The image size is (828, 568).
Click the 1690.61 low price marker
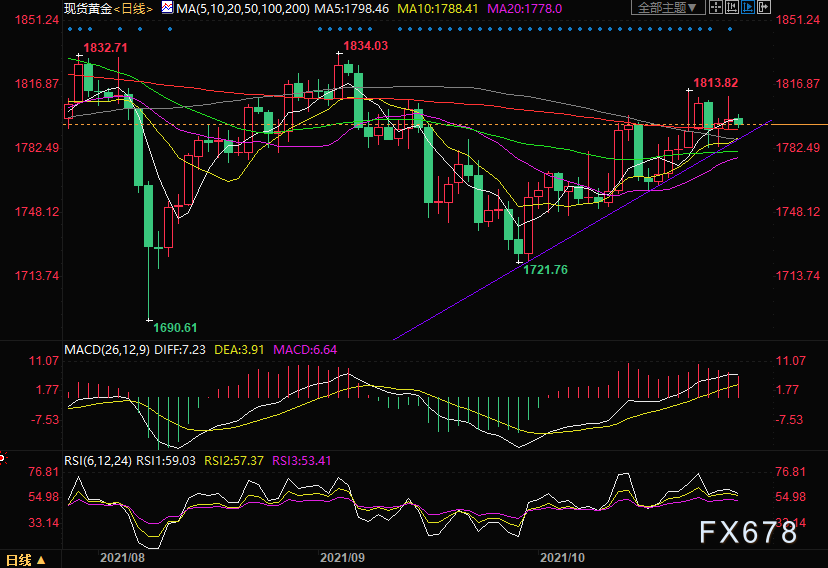pyautogui.click(x=175, y=328)
